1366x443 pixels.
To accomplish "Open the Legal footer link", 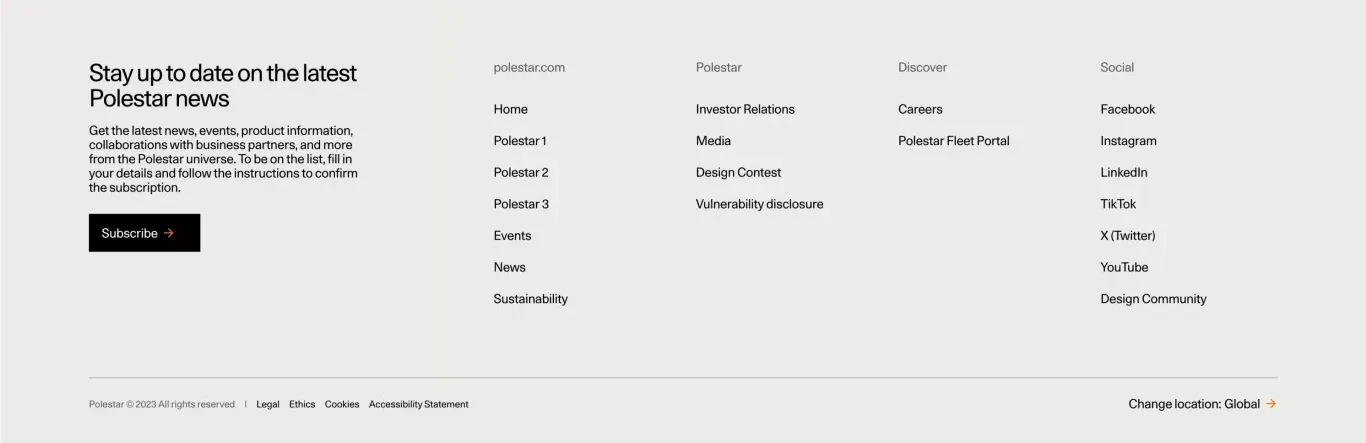I will 268,405.
